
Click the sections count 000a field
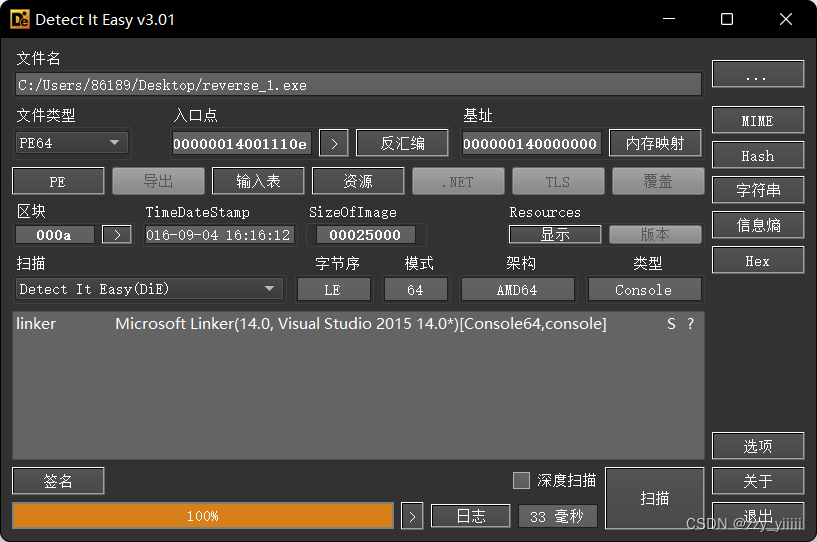[55, 235]
